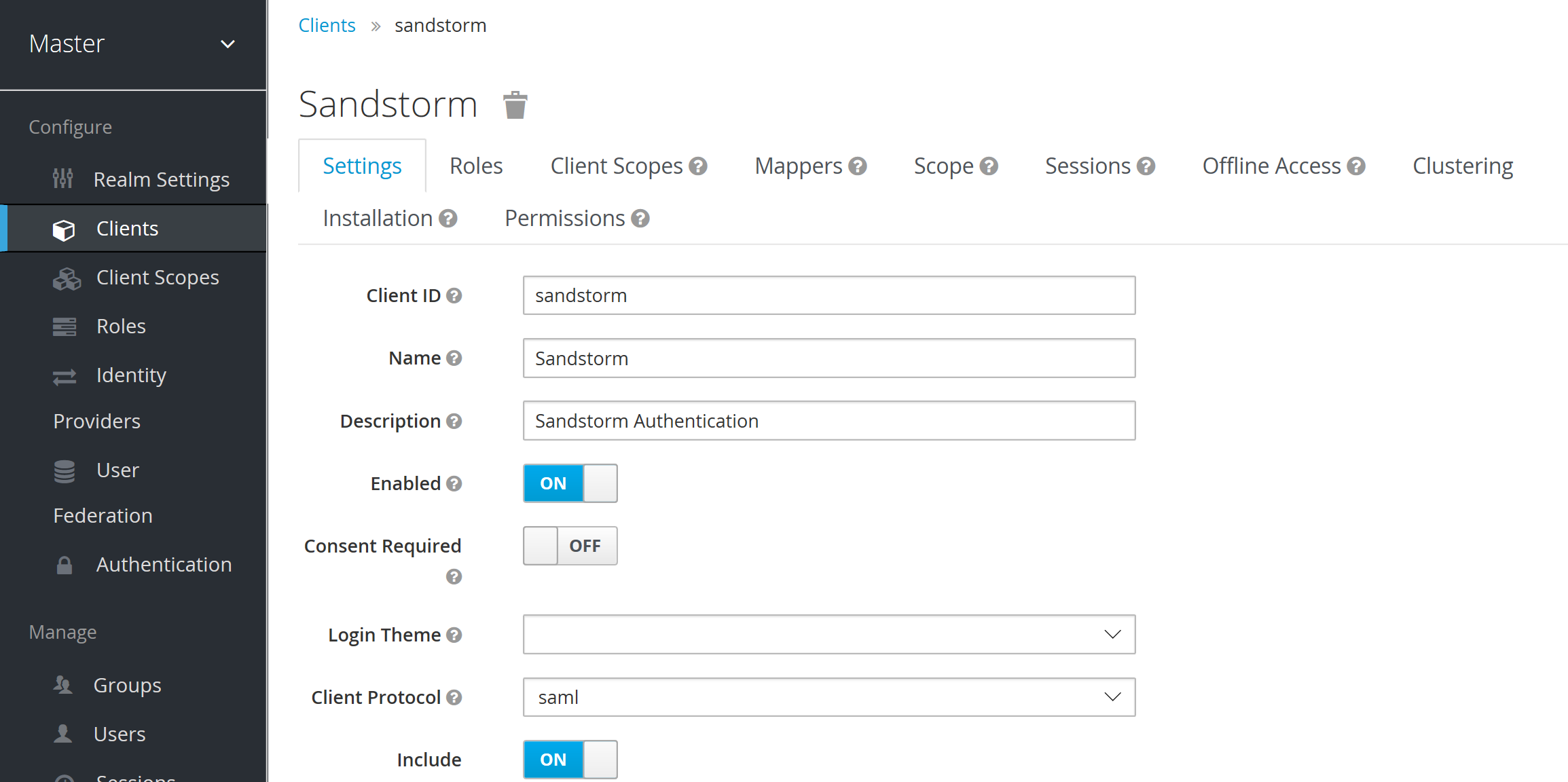
Task: Click the Client ID input field
Action: [x=829, y=295]
